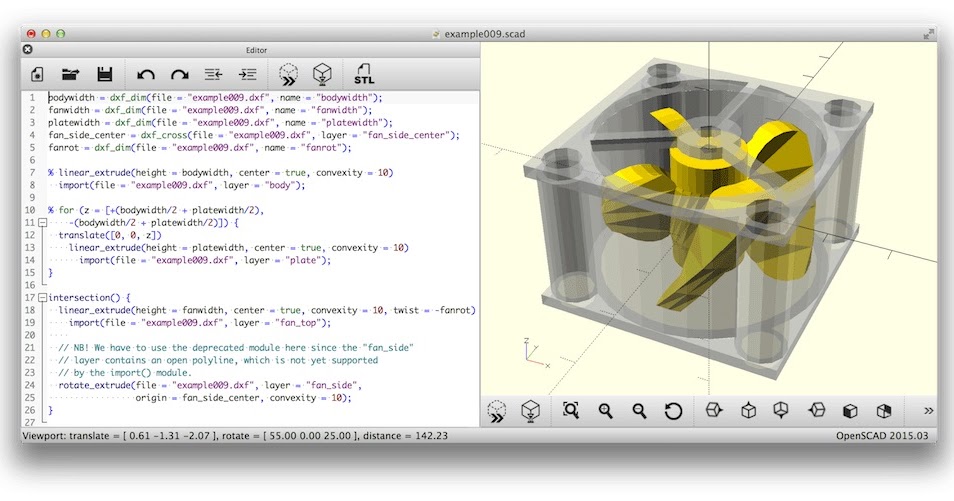Collapse the intersection() fold at line 17

[43, 298]
